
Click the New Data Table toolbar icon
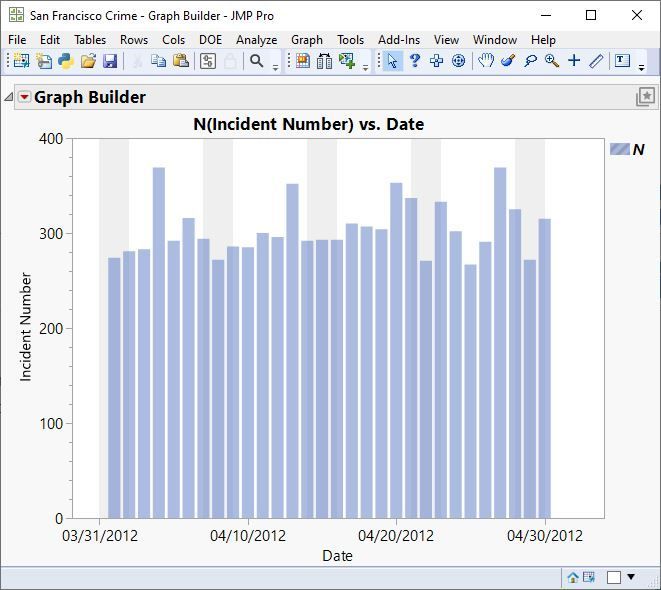[x=21, y=61]
